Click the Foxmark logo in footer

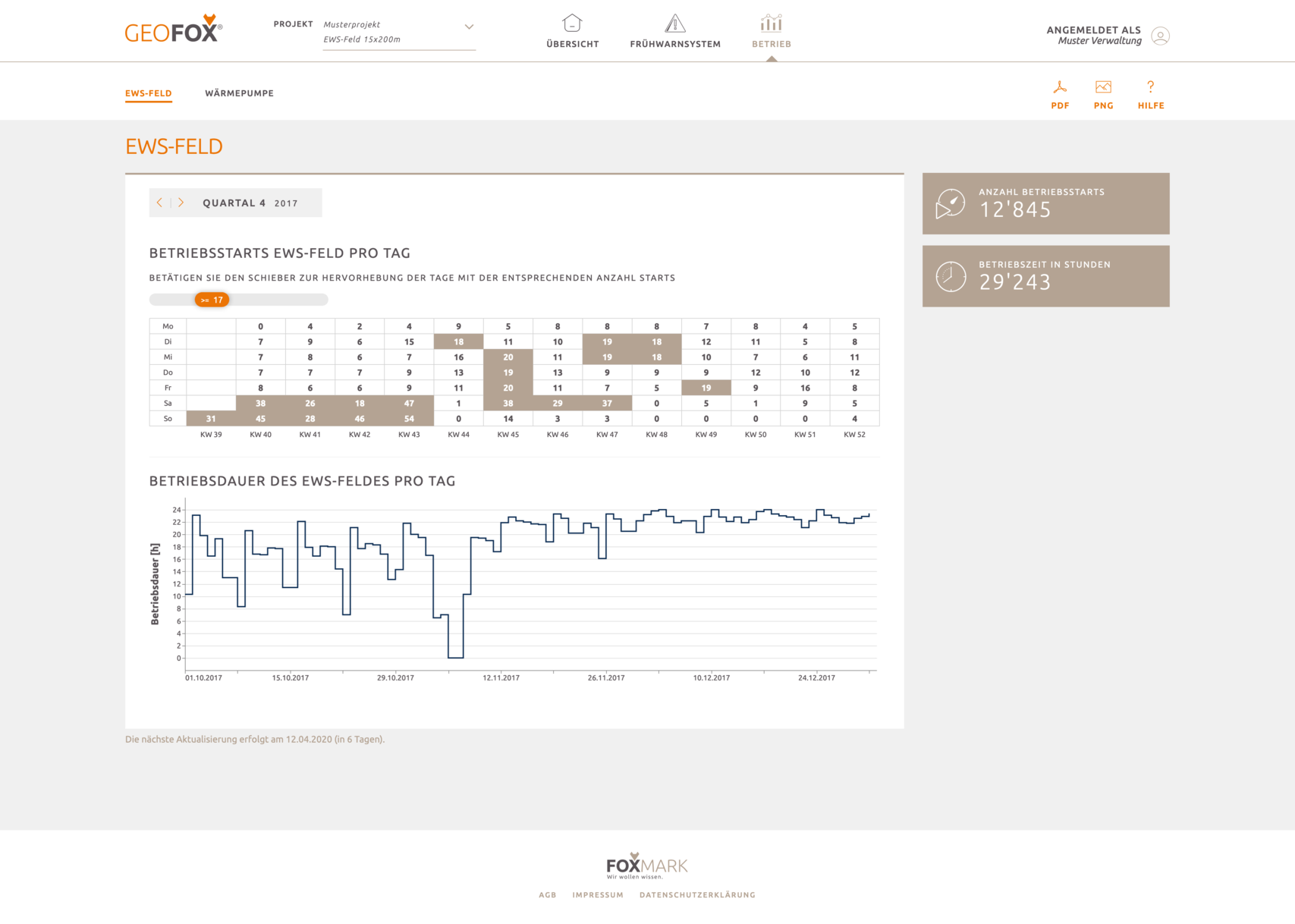646,866
